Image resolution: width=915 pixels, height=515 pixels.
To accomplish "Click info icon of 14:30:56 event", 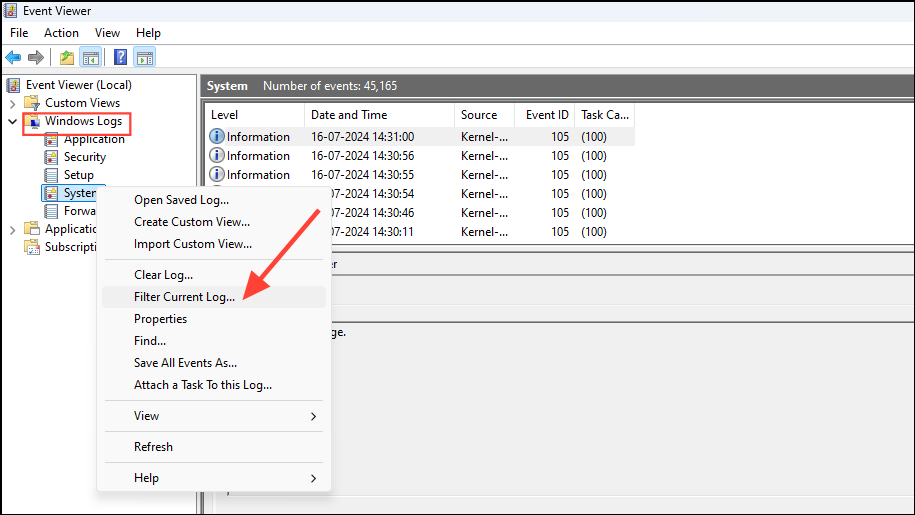I will [x=216, y=156].
